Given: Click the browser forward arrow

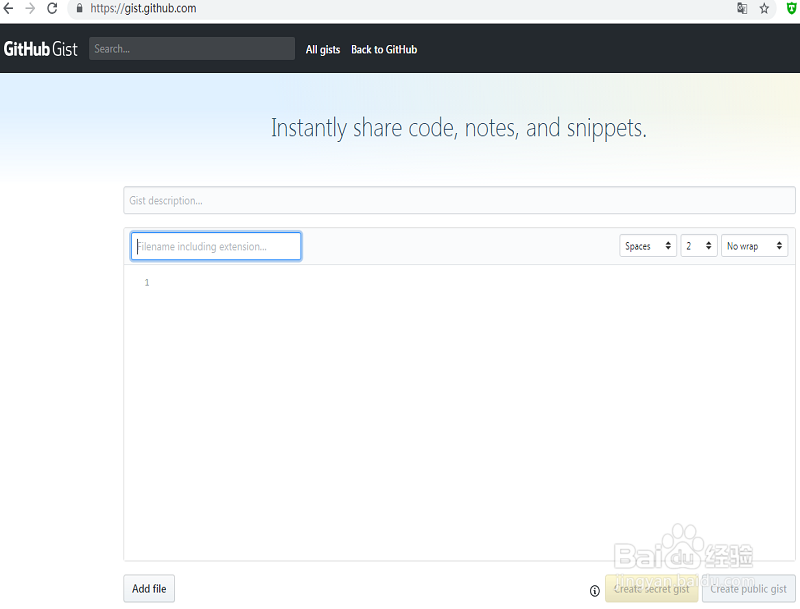Looking at the screenshot, I should 30,8.
